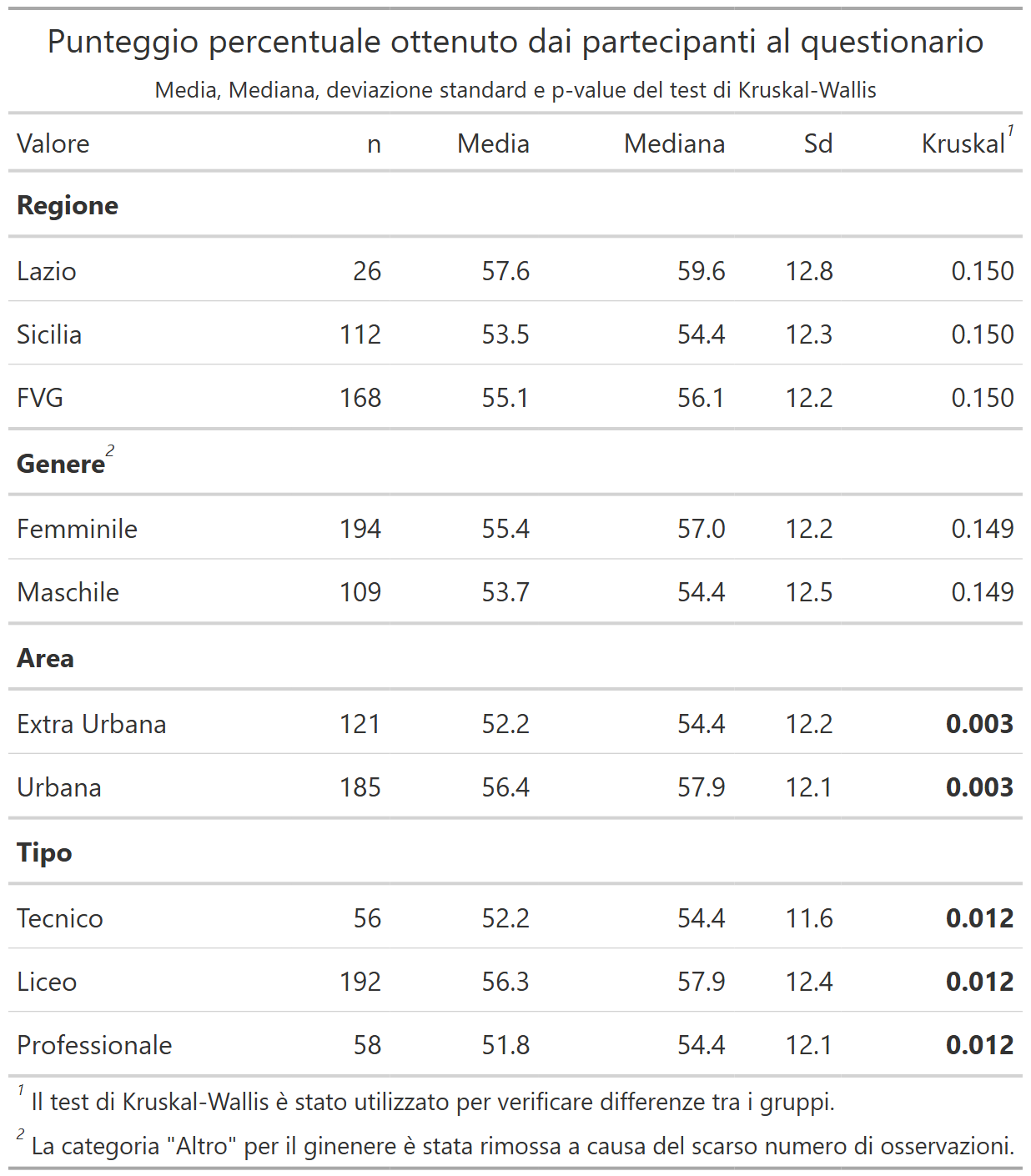Click the subtitle mentioning Media, Mediana
This screenshot has height=1176, width=1031.
point(515,90)
